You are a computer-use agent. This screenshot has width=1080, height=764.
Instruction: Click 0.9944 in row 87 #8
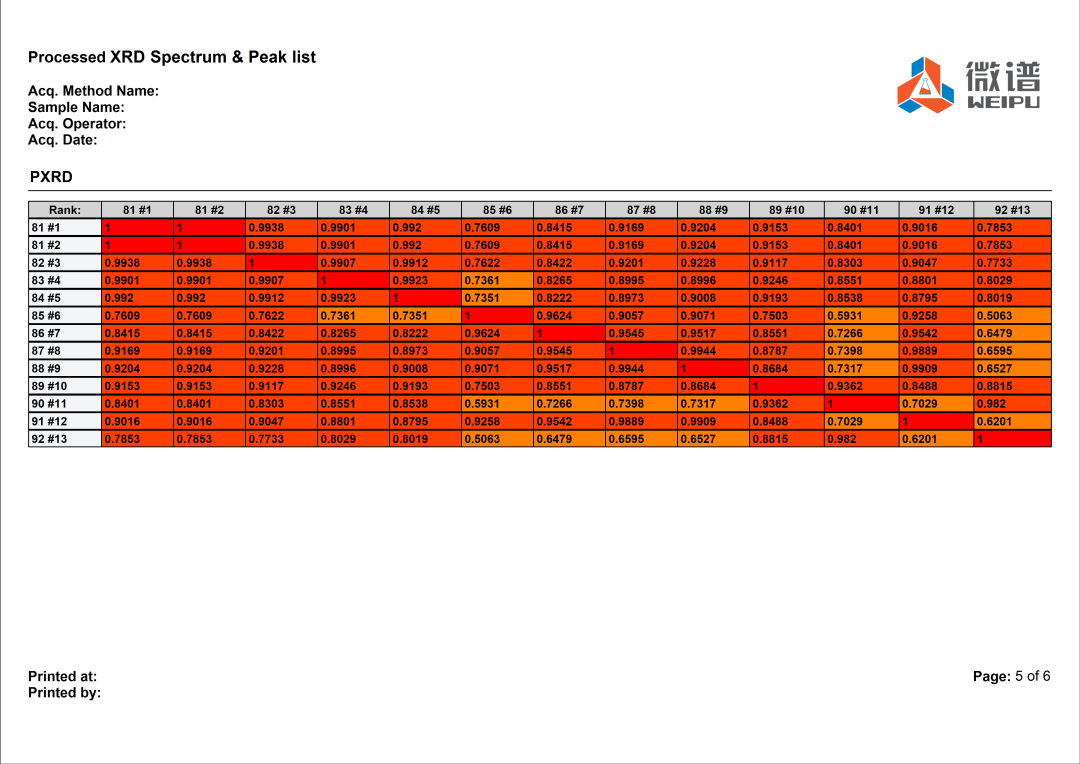(714, 351)
